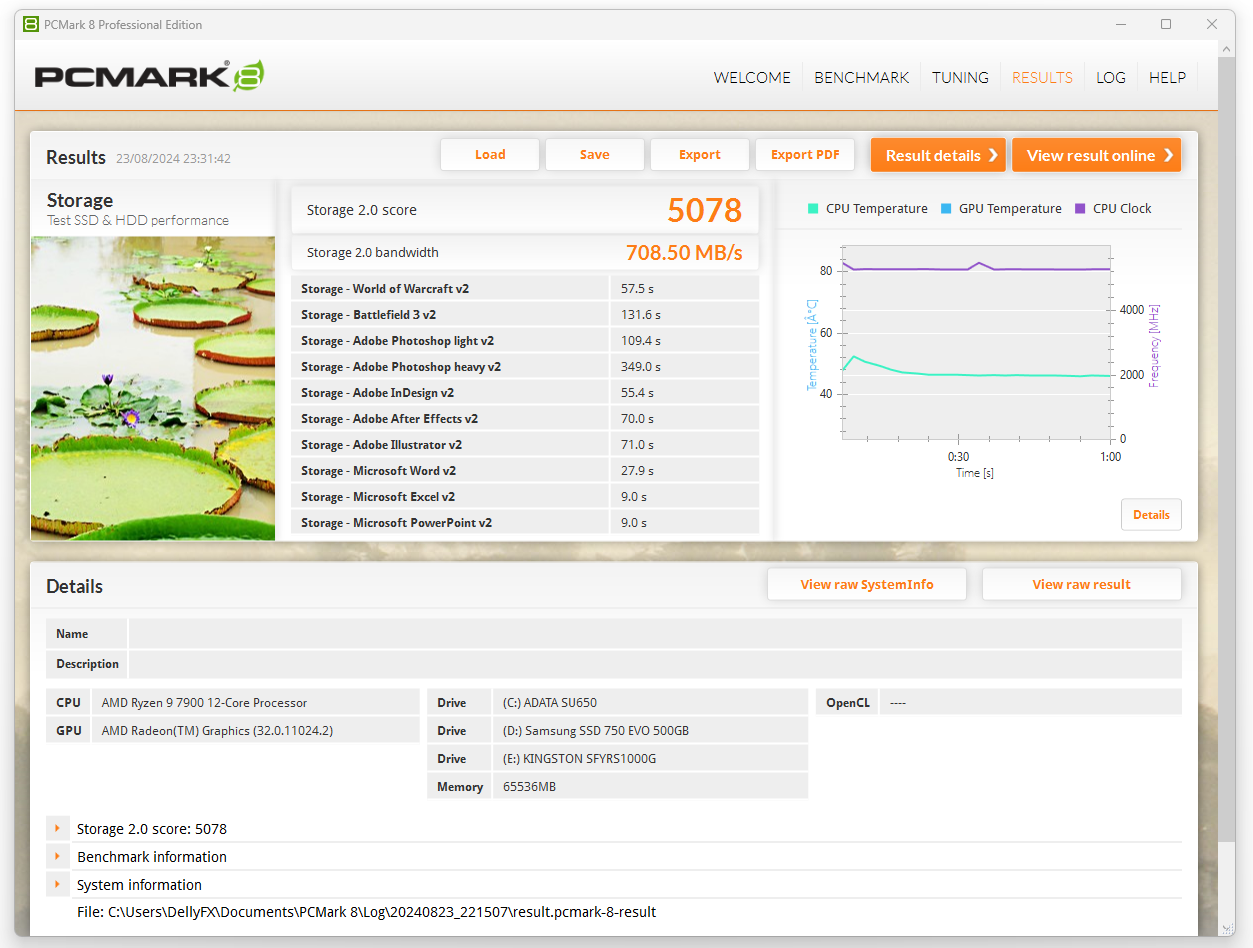The image size is (1253, 948).
Task: Click the results timestamp 23/08/2024 23:31:42
Action: (174, 159)
